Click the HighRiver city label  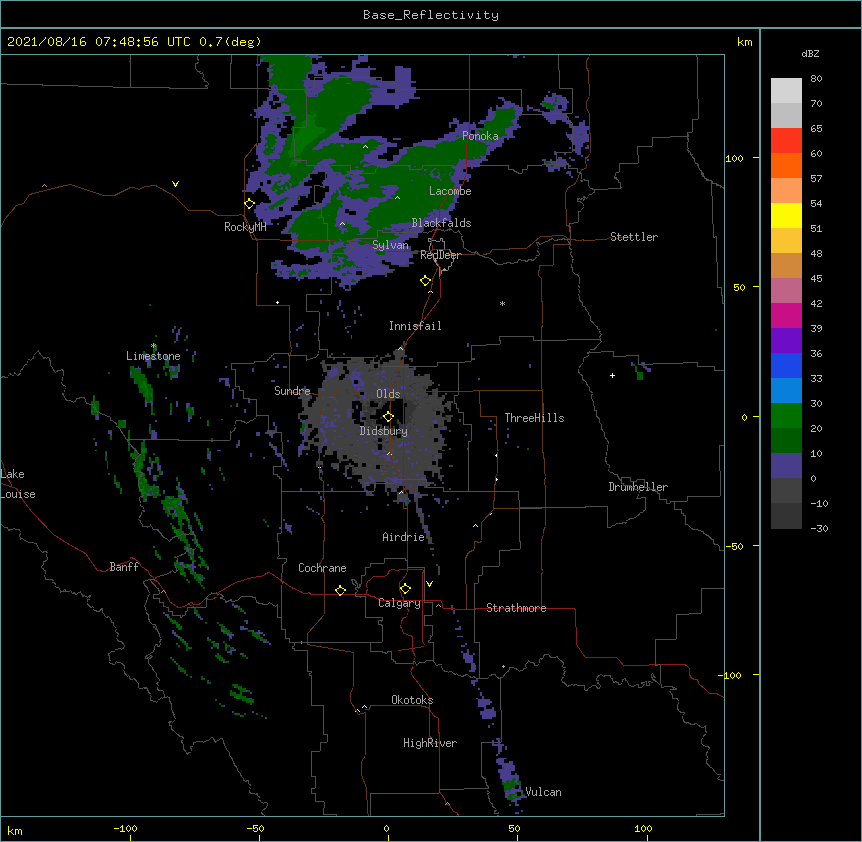pos(430,743)
